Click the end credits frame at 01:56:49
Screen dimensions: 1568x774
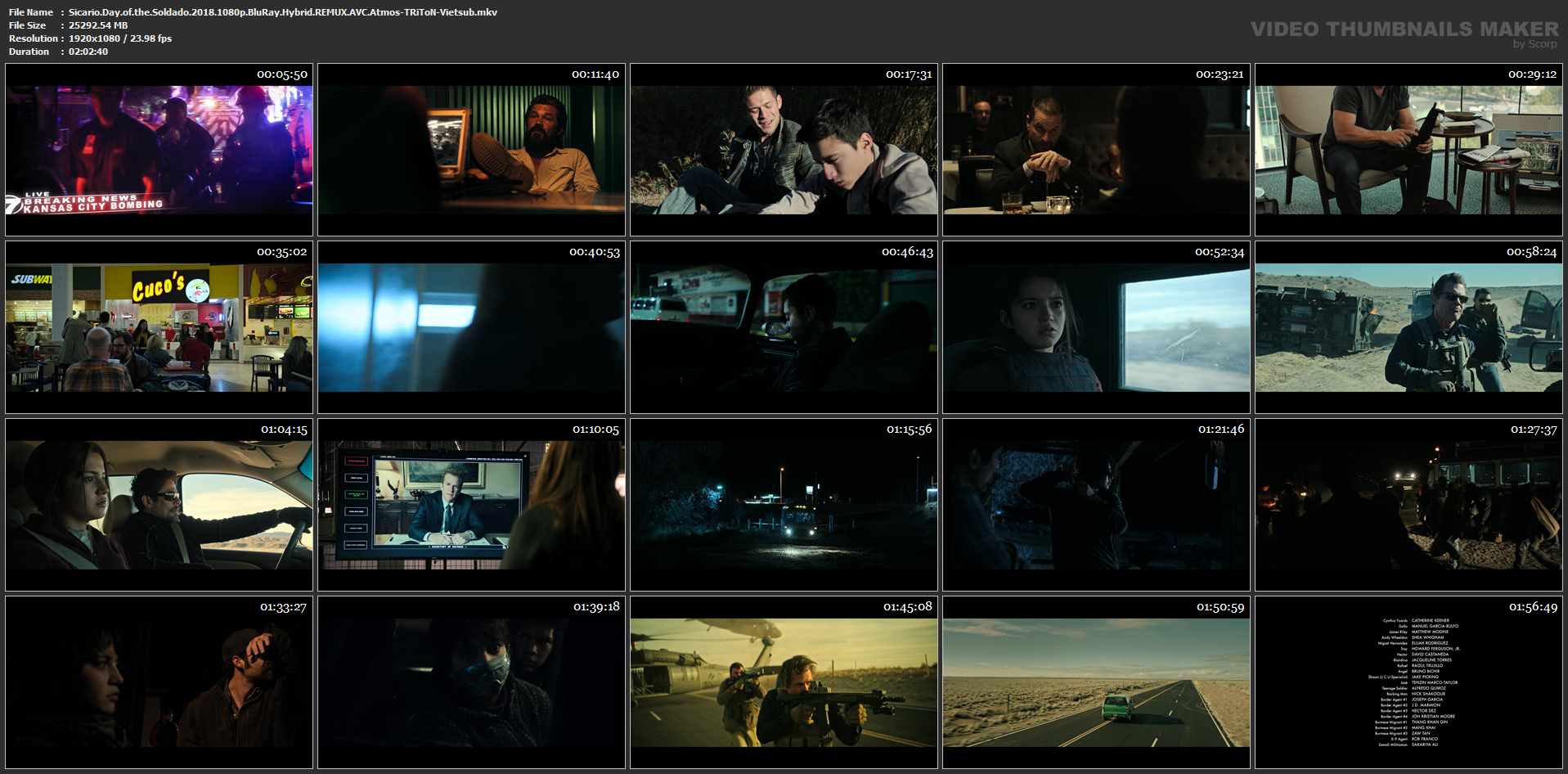(1409, 682)
